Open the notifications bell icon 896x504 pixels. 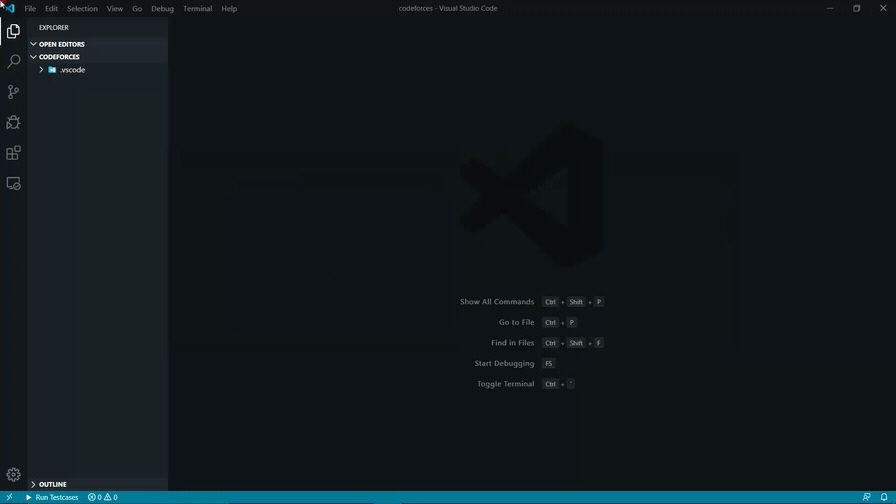coord(883,497)
